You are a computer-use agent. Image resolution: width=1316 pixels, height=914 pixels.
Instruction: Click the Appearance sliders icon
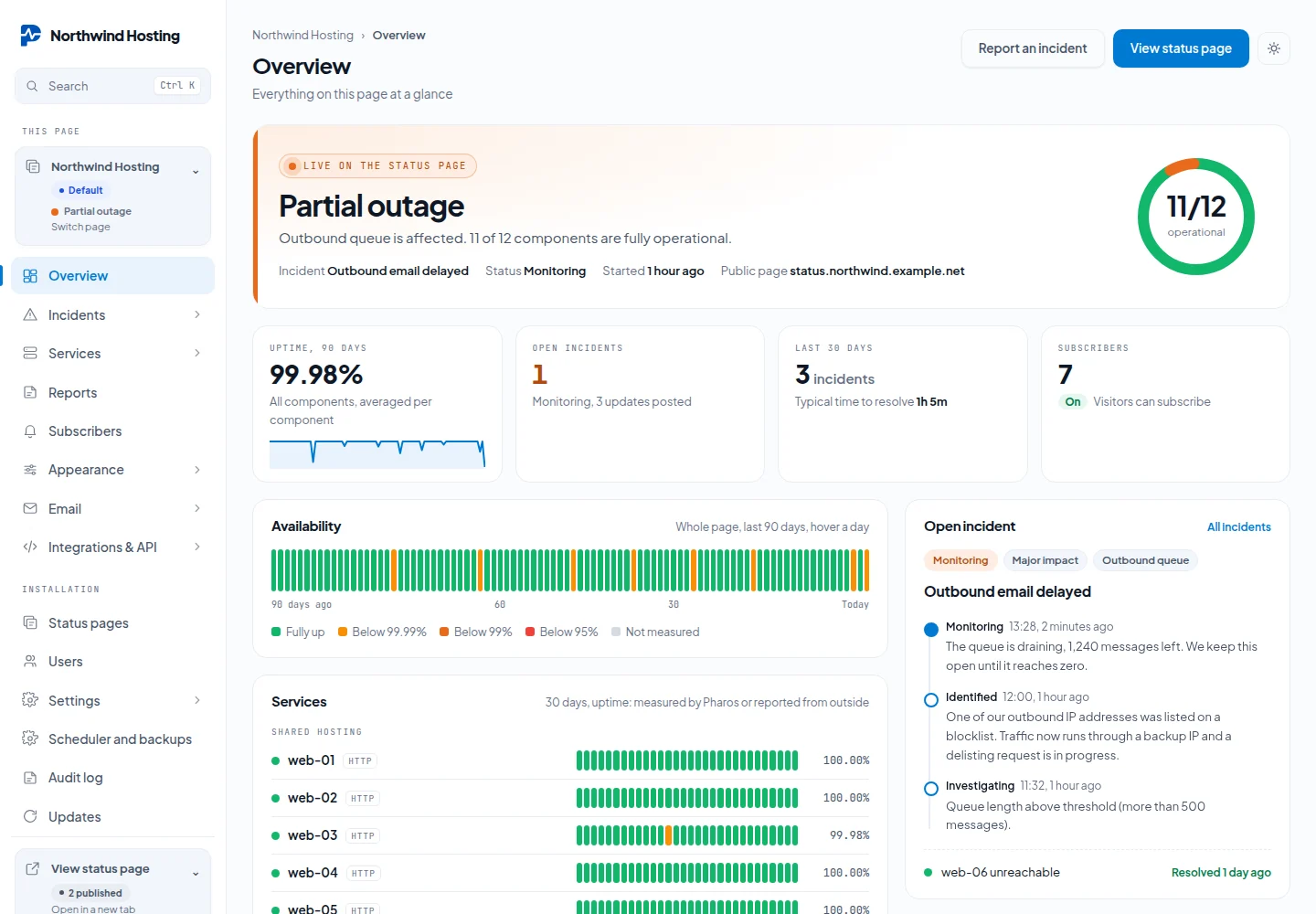(30, 470)
